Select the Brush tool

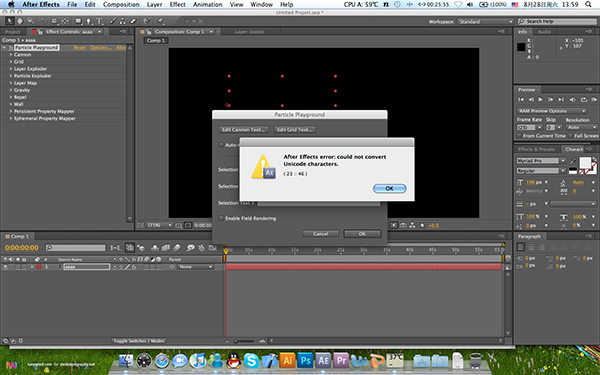[113, 21]
